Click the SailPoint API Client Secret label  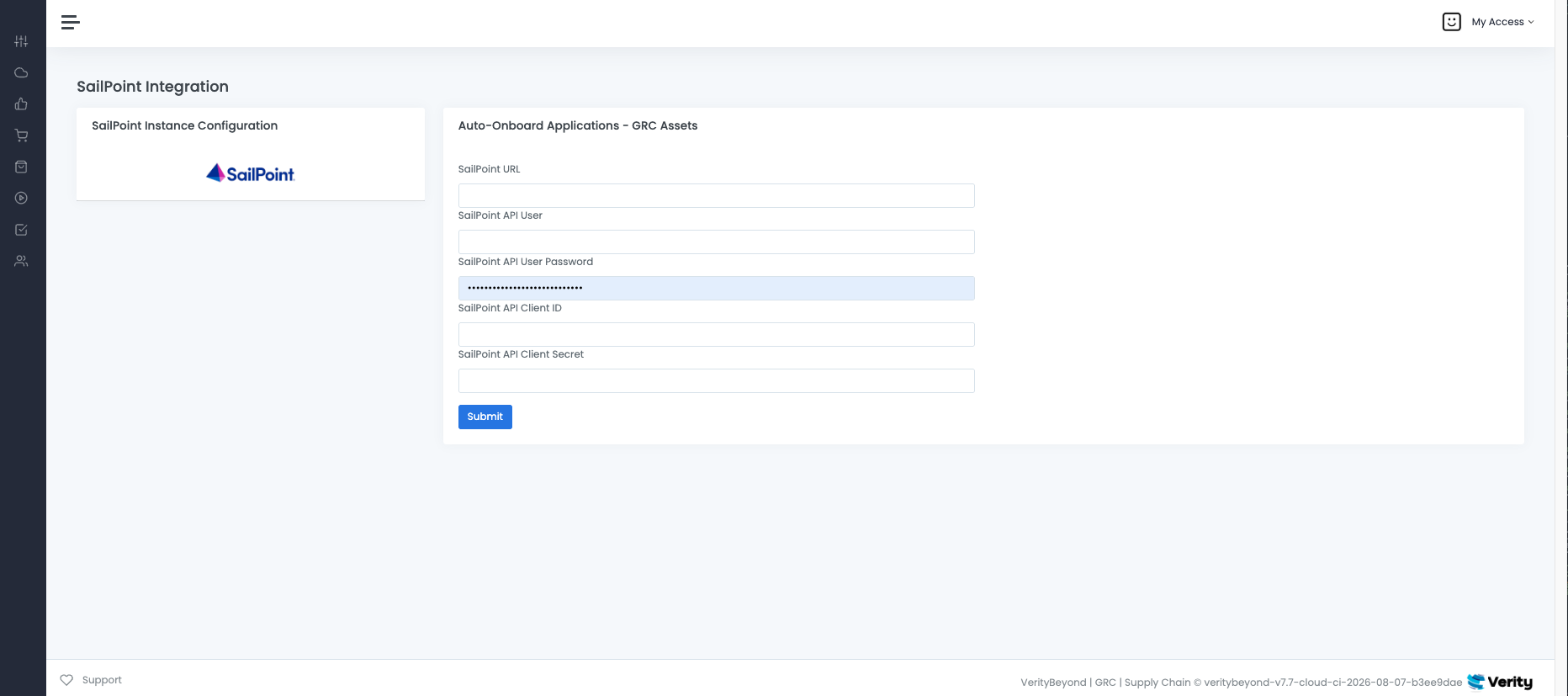(x=521, y=354)
